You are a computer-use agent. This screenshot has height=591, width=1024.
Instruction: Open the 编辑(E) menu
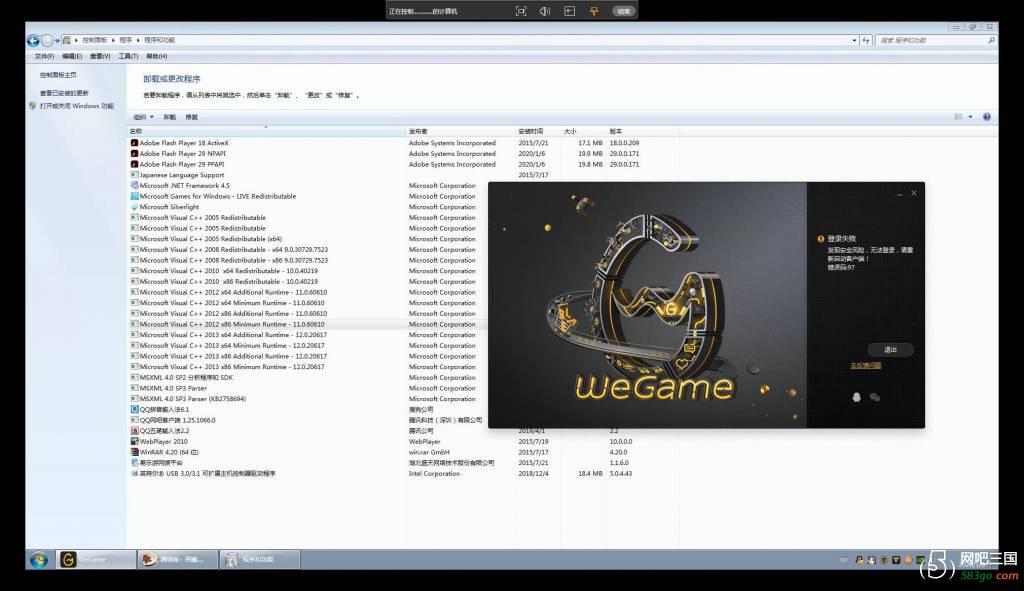coord(72,57)
